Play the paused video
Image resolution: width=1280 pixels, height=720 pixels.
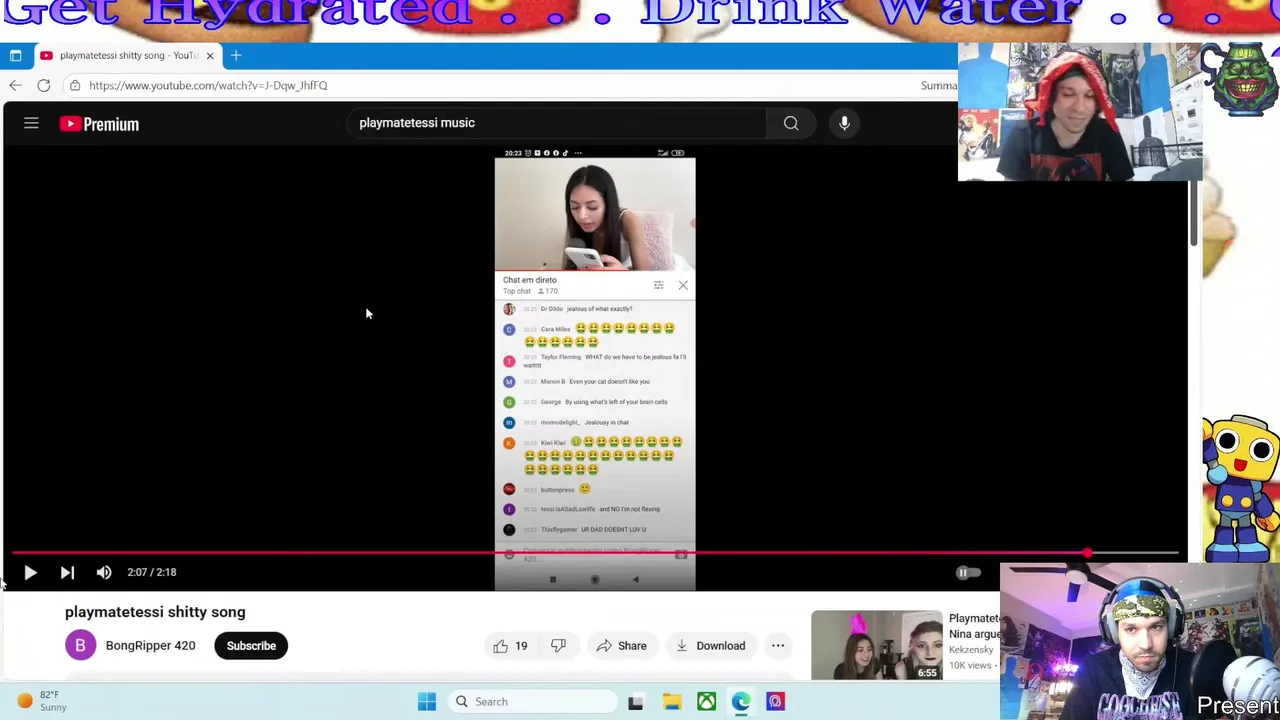30,572
